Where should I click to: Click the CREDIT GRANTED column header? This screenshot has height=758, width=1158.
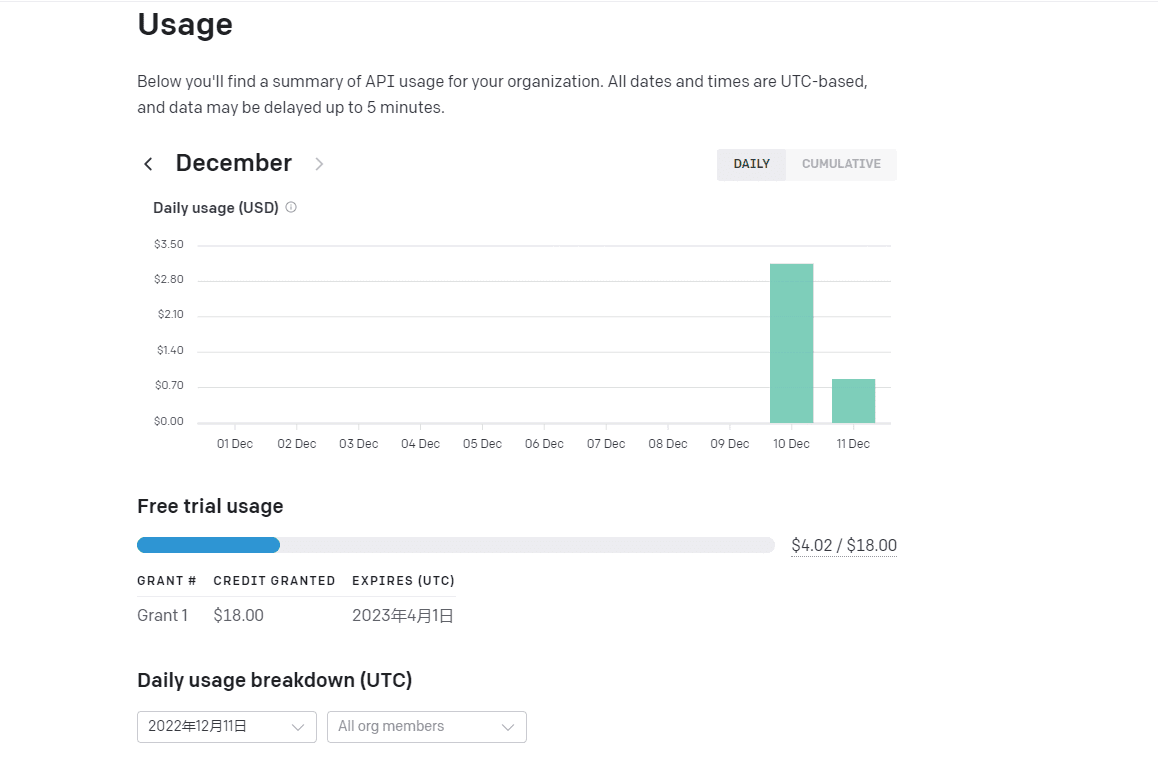tap(274, 581)
